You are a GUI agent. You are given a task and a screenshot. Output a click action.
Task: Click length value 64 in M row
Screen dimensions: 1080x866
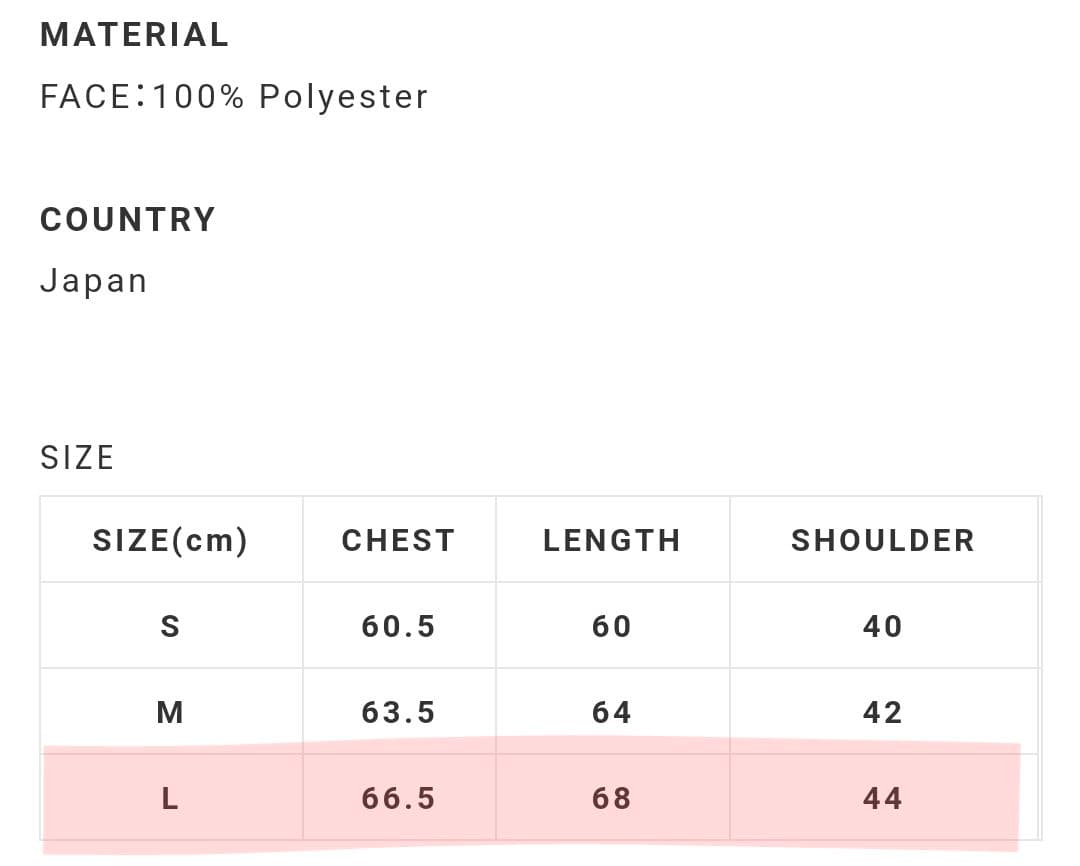[x=612, y=713]
